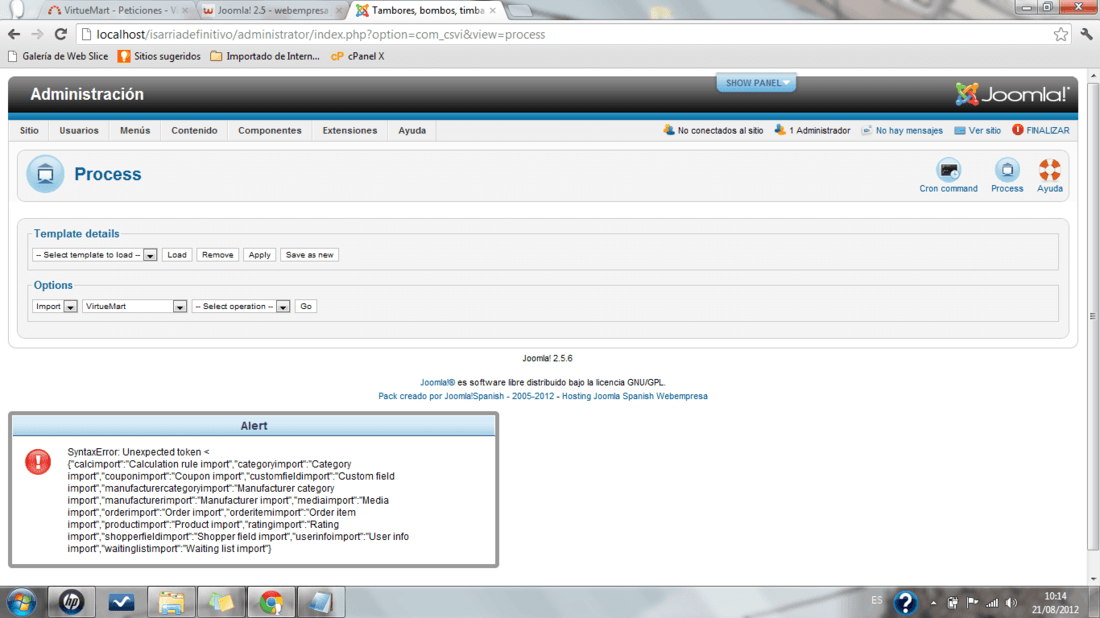The width and height of the screenshot is (1100, 618).
Task: Click the network signal tray icon
Action: pyautogui.click(x=992, y=603)
